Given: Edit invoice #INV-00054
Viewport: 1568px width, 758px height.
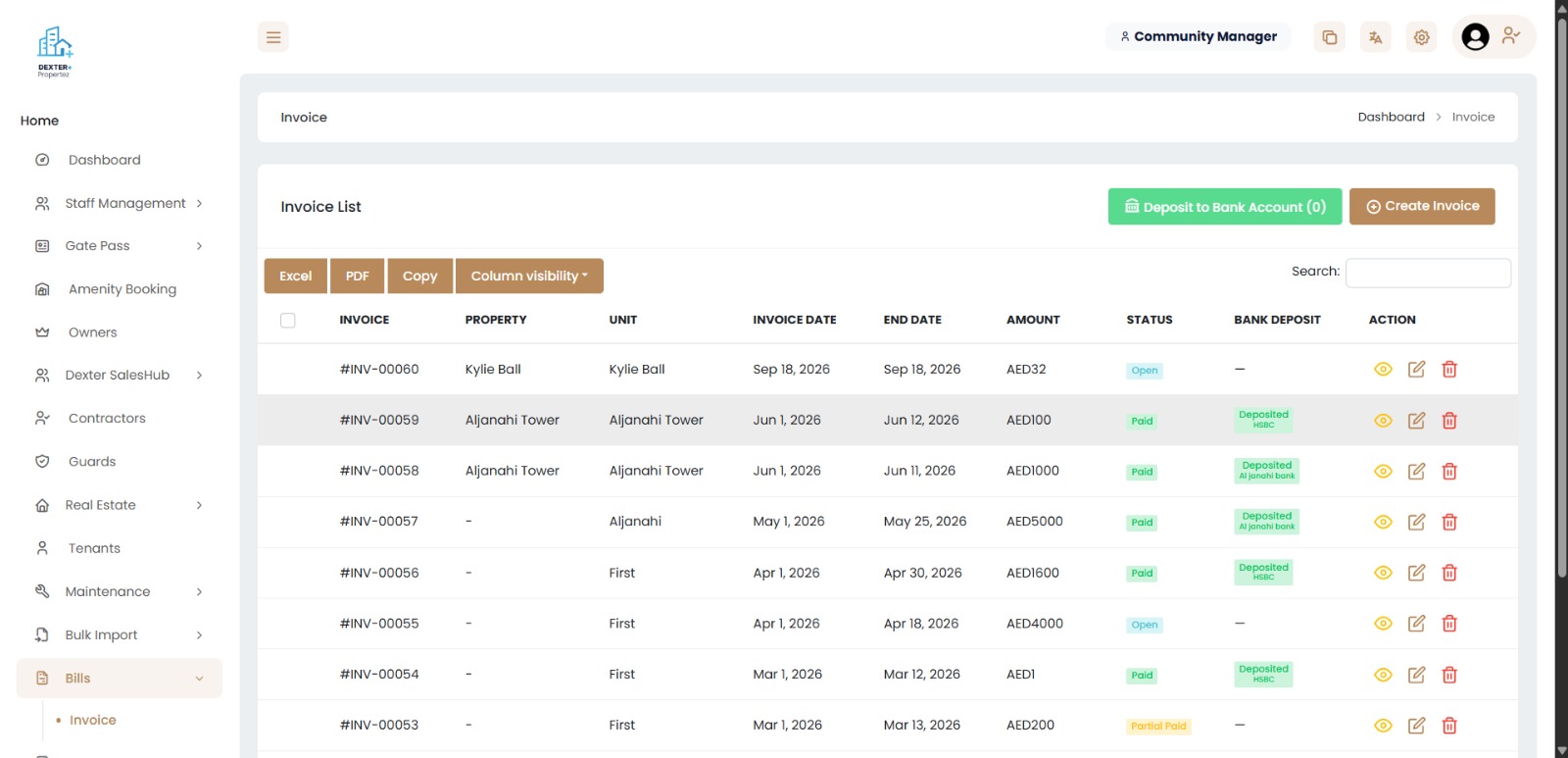Looking at the screenshot, I should coord(1416,675).
